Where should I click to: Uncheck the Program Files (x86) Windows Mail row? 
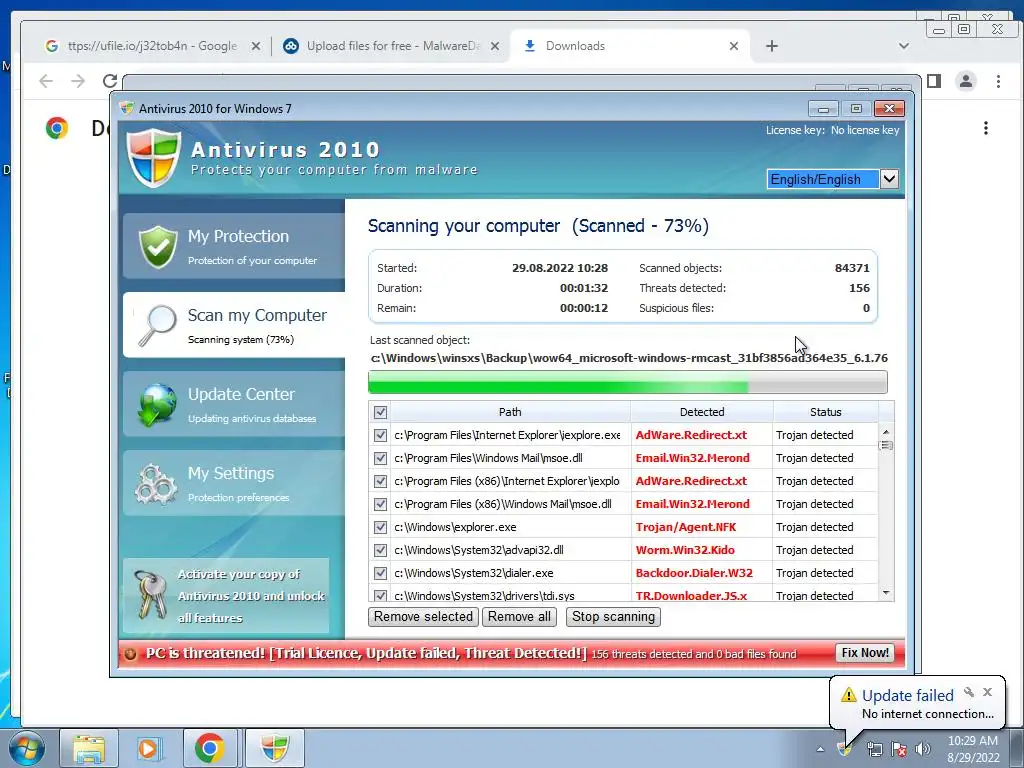[x=380, y=504]
